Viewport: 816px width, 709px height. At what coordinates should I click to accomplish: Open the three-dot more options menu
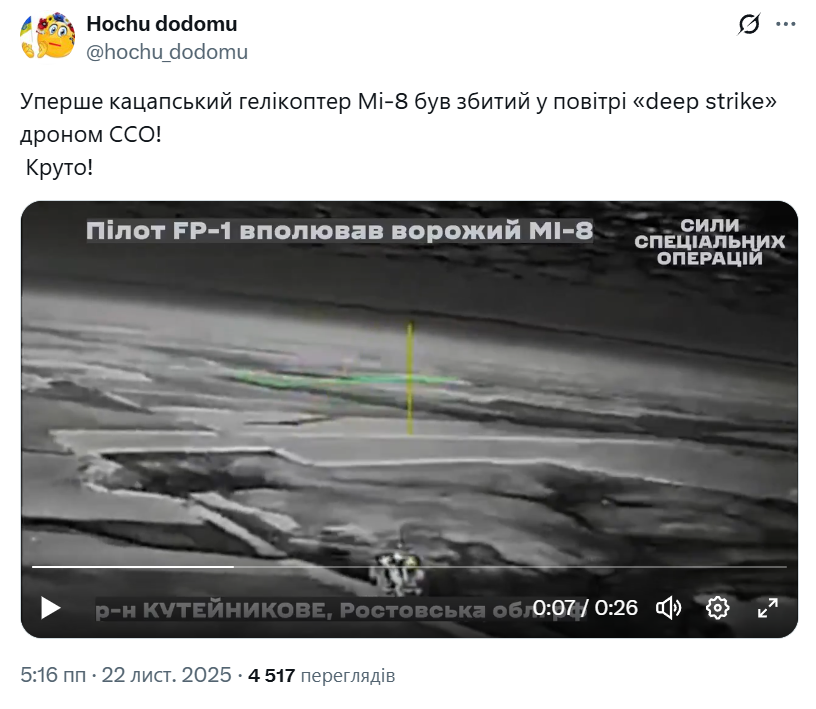pos(786,24)
